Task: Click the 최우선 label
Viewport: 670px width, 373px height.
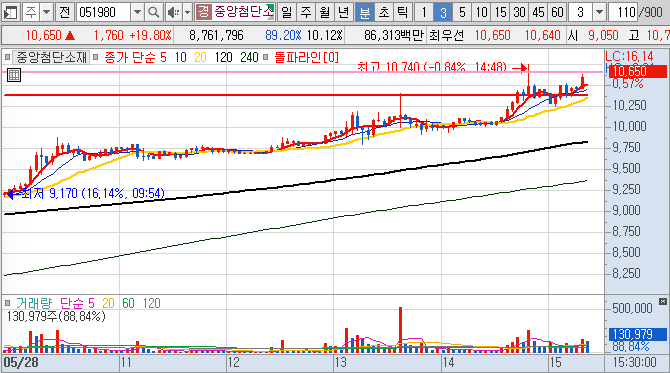Action: coord(447,35)
